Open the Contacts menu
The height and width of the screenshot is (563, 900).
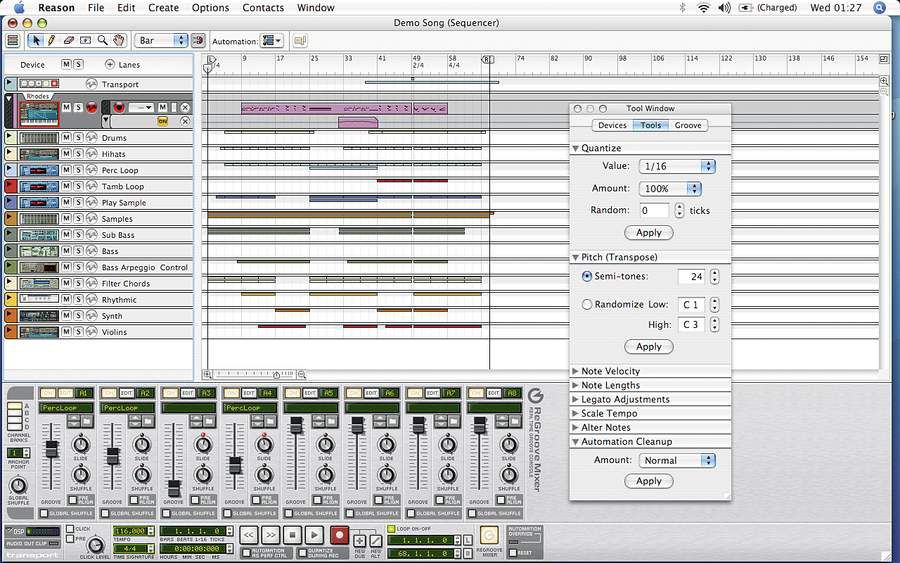(263, 7)
